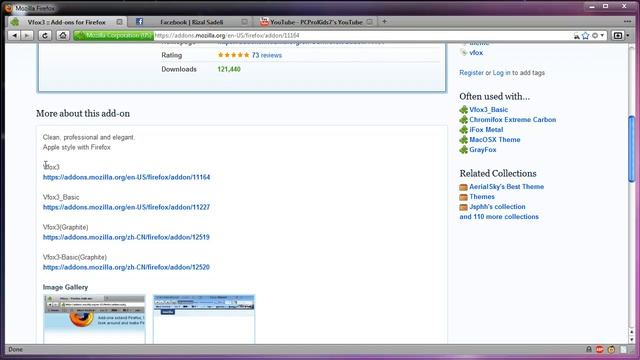This screenshot has width=640, height=360.
Task: Open the addon/11227 Vfox3_Basic link
Action: (x=127, y=207)
